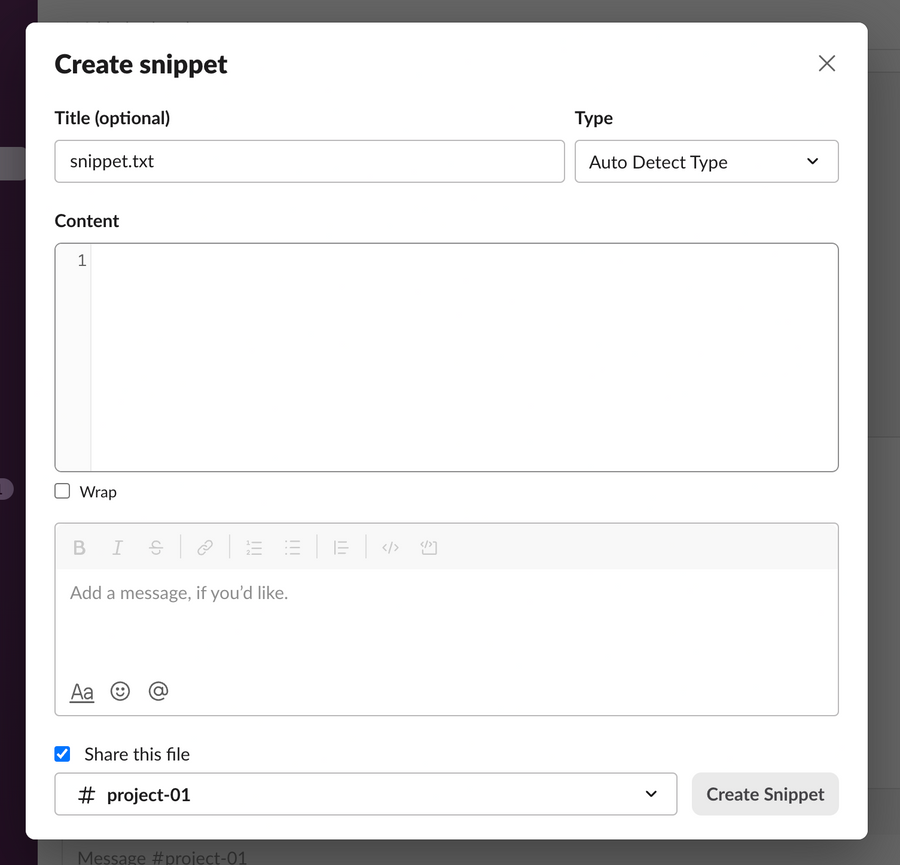Insert a link using the link icon
900x865 pixels.
coord(204,547)
